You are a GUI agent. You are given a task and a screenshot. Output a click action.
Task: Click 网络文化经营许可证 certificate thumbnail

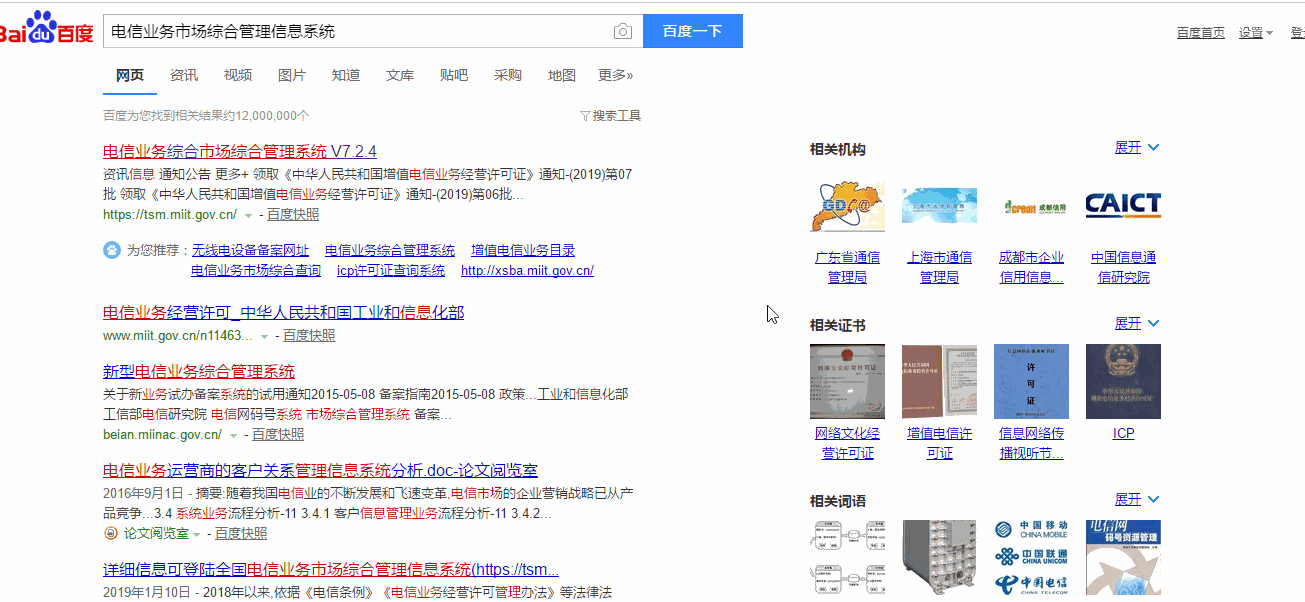[847, 381]
